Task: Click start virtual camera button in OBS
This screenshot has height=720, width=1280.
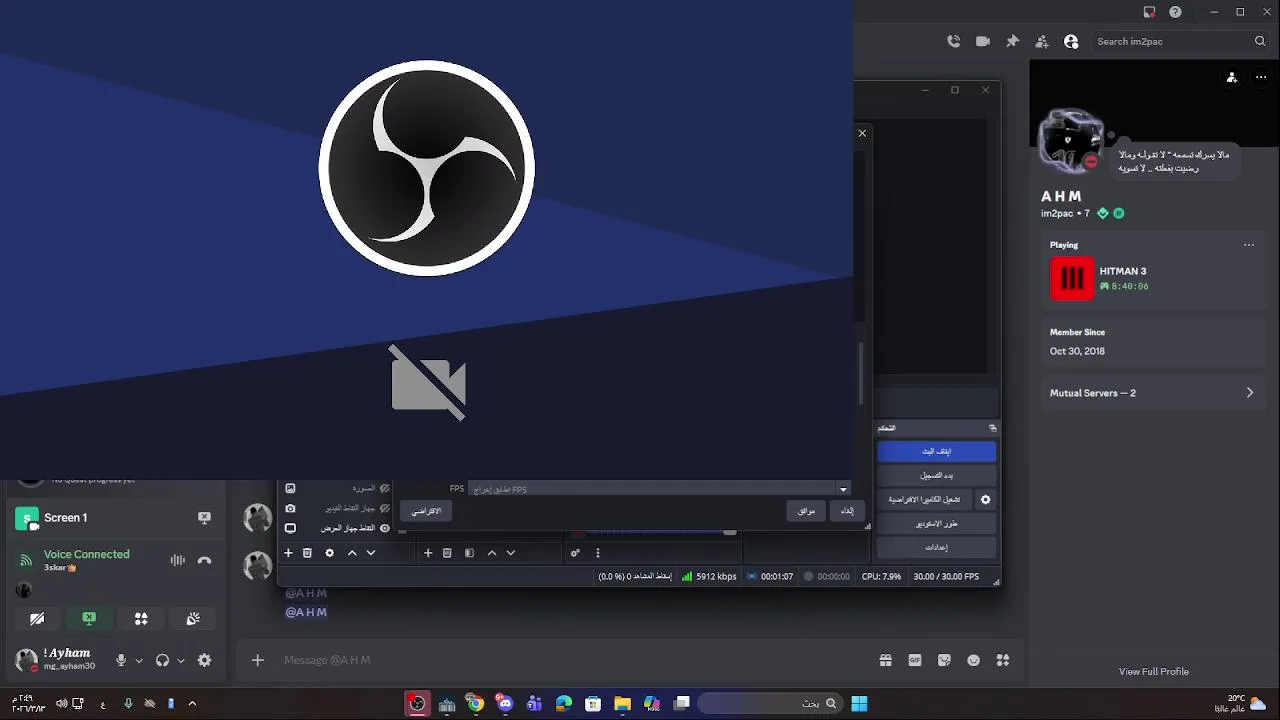Action: point(924,500)
